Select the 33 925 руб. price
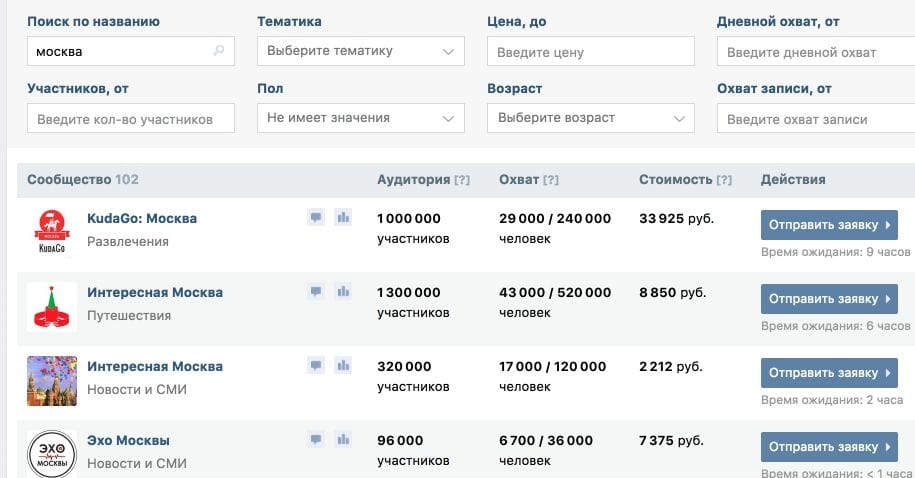 676,218
